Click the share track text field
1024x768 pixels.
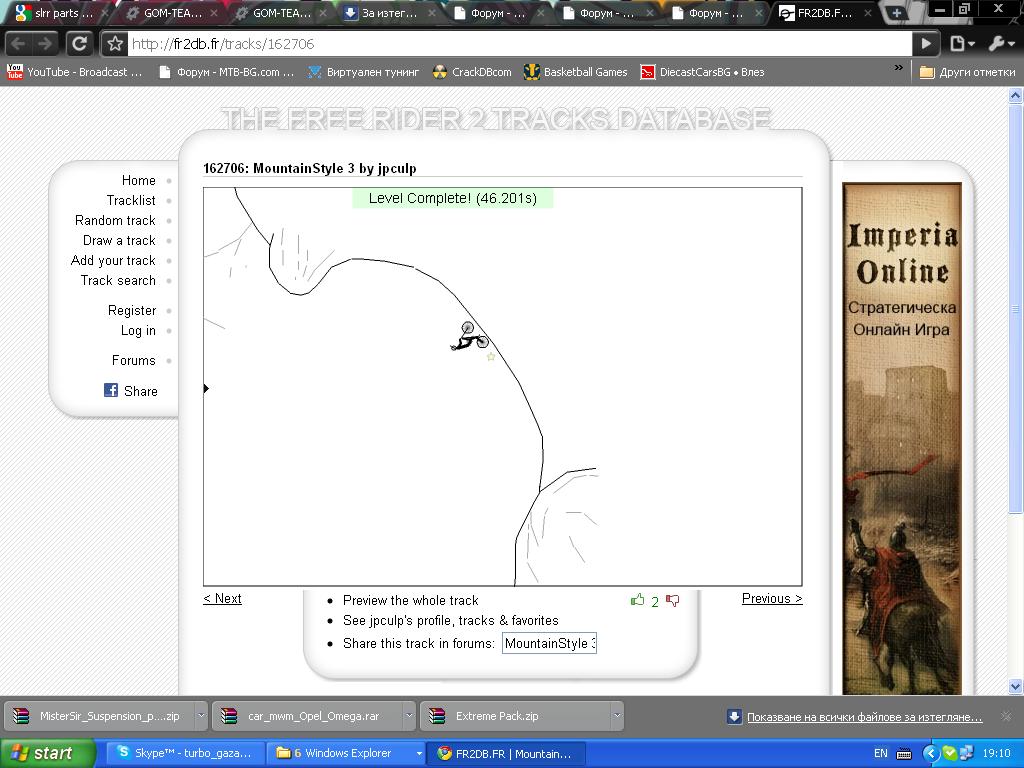[x=549, y=643]
